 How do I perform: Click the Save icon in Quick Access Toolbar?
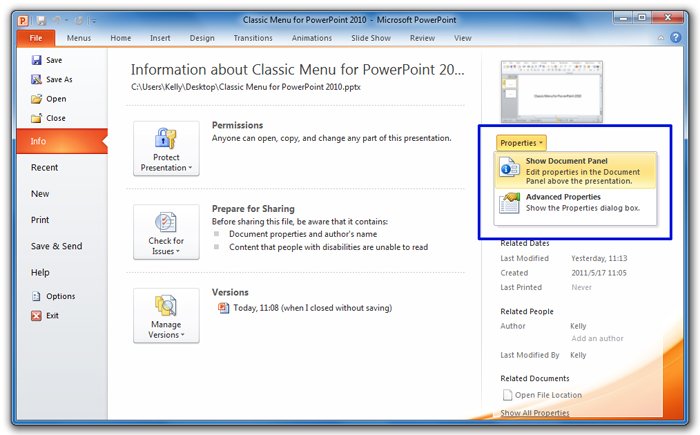[x=41, y=18]
